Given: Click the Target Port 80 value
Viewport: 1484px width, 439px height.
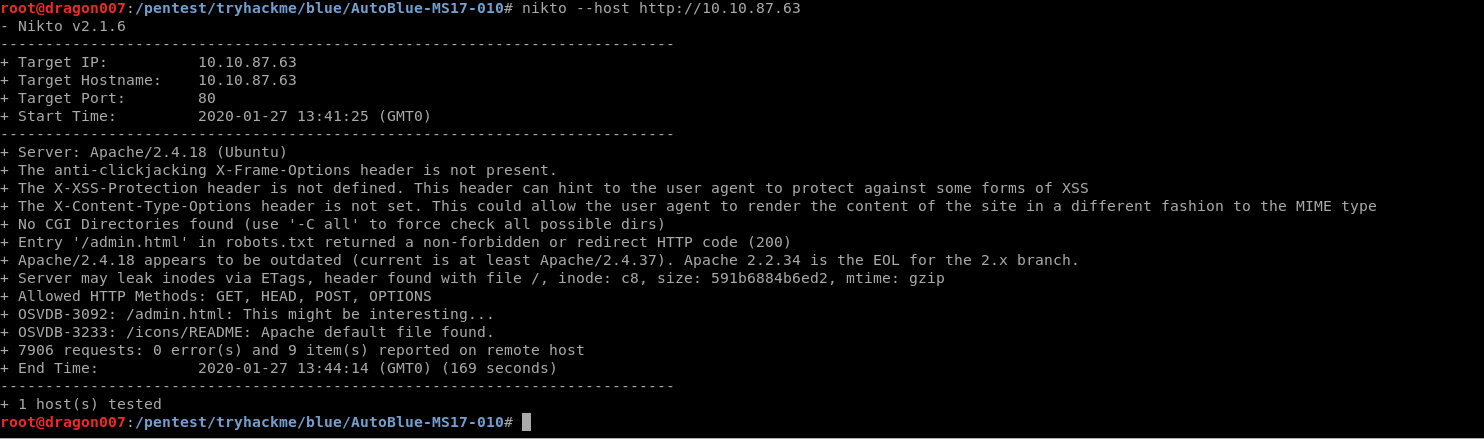Looking at the screenshot, I should point(207,98).
